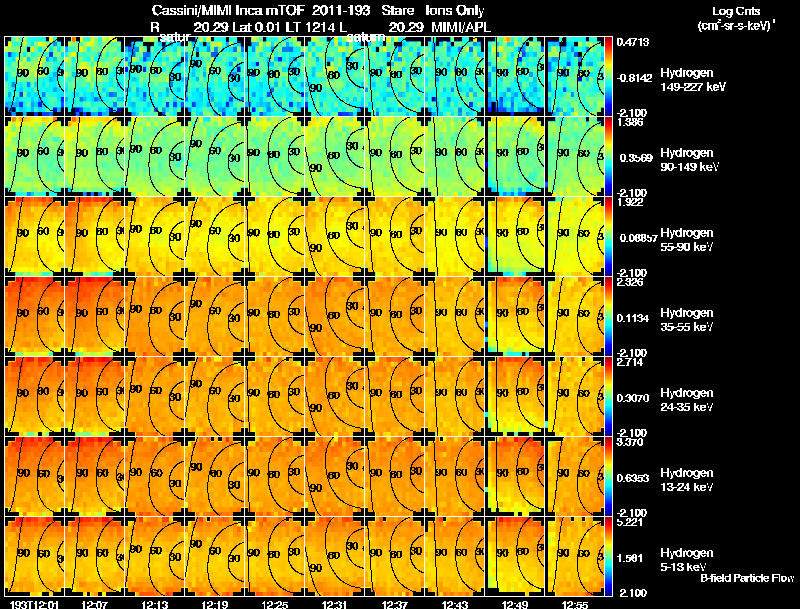800x609 pixels.
Task: Select the 193T12:01 start time label
Action: click(35, 604)
